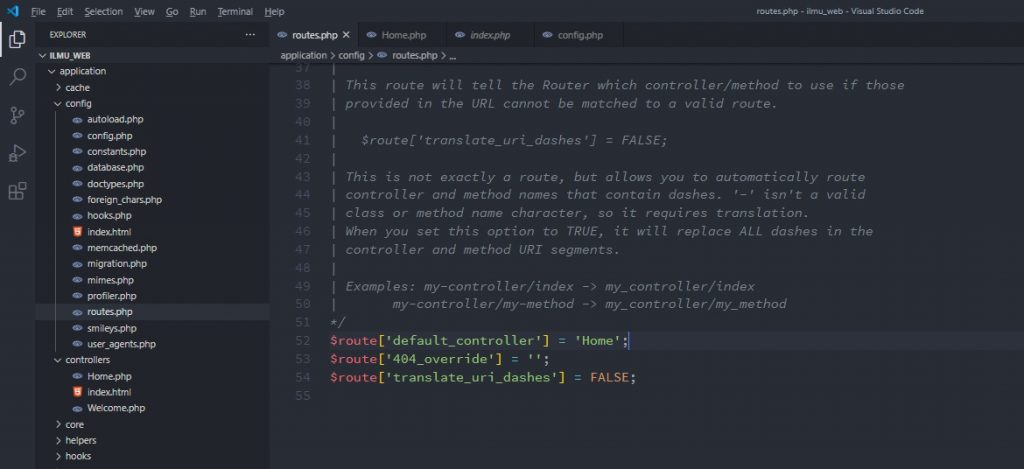Collapse the controllers folder
This screenshot has width=1024, height=469.
[87, 360]
